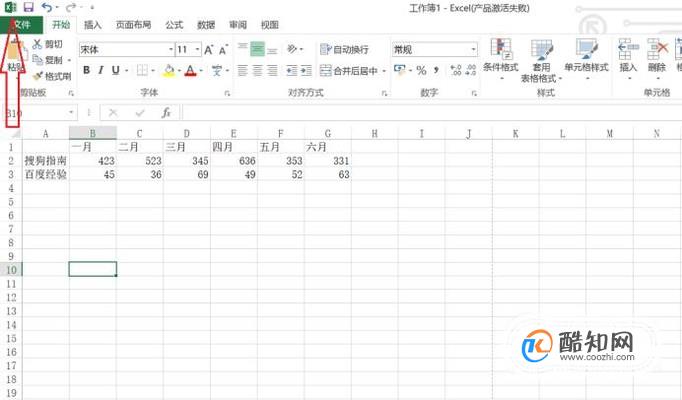Open the 公式 ribbon tab

(x=174, y=25)
